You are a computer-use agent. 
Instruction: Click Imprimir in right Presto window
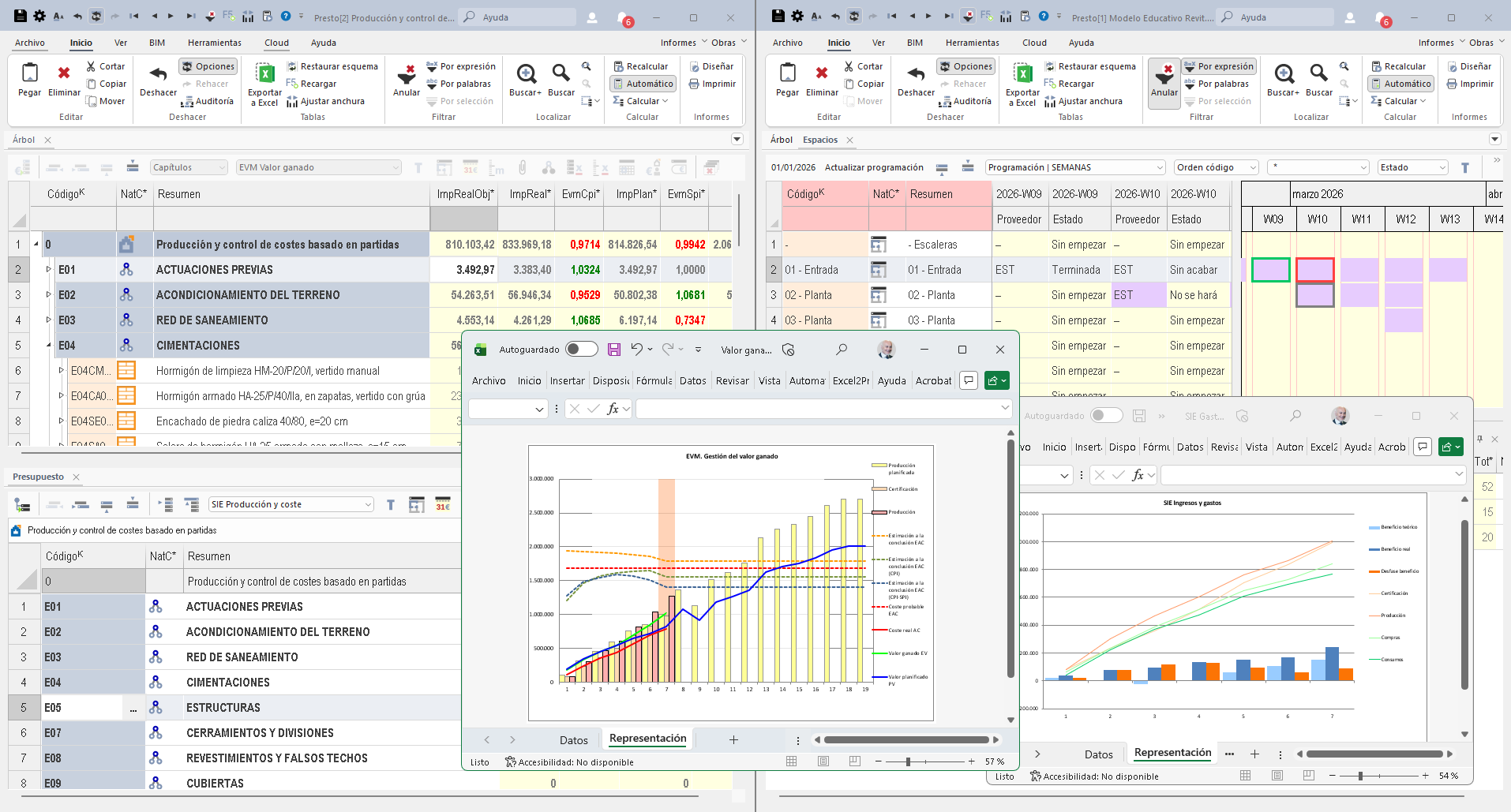click(1470, 84)
